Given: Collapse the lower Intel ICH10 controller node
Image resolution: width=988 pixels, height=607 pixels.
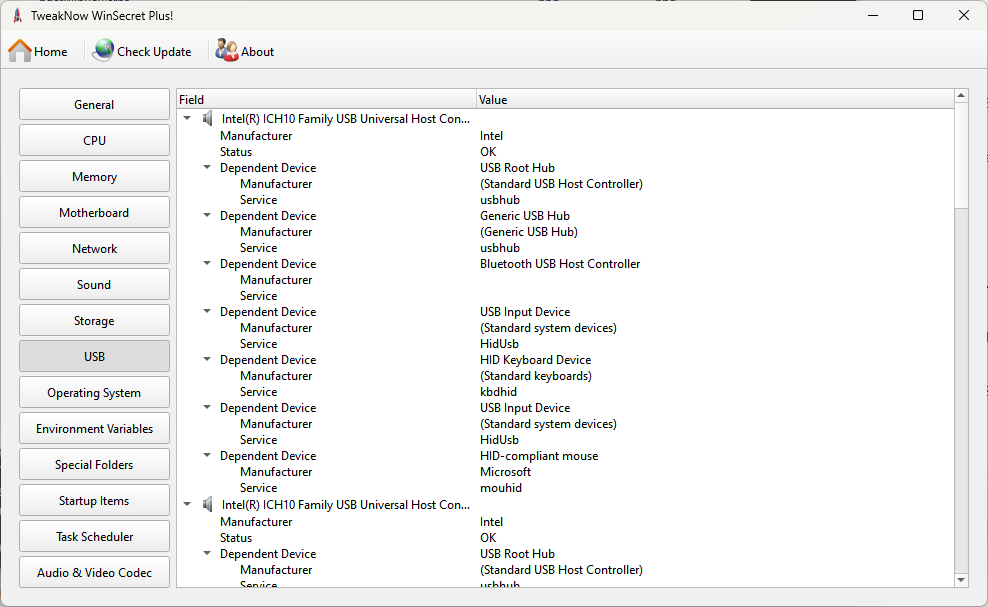Looking at the screenshot, I should [187, 504].
